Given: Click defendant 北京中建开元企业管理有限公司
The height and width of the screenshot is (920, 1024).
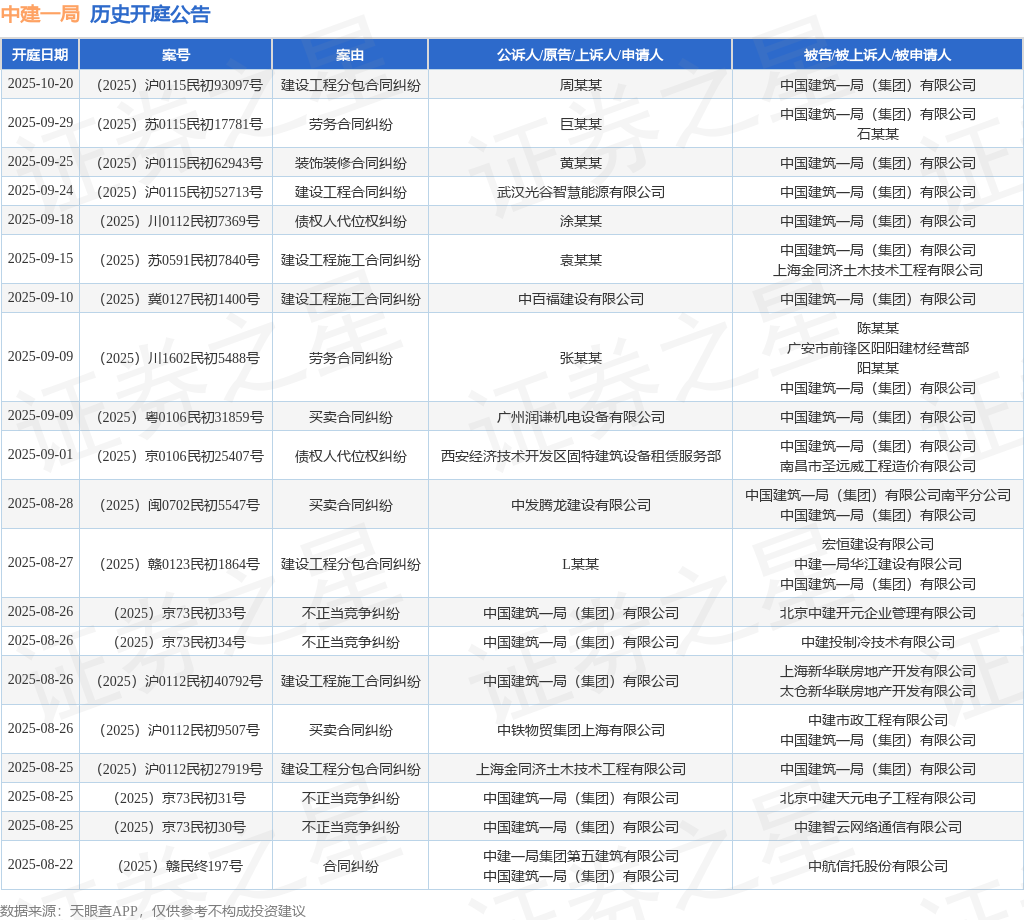Looking at the screenshot, I should click(x=878, y=613).
